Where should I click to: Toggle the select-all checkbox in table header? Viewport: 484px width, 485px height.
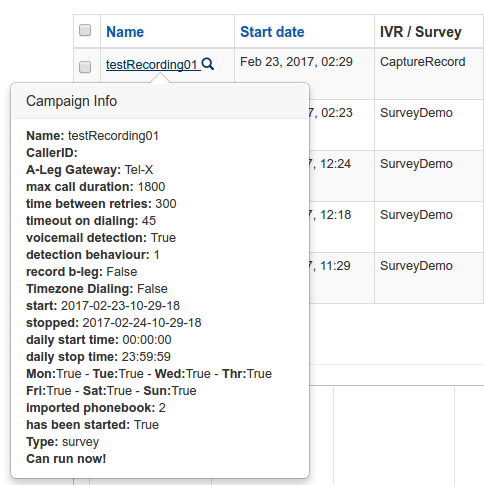[85, 30]
